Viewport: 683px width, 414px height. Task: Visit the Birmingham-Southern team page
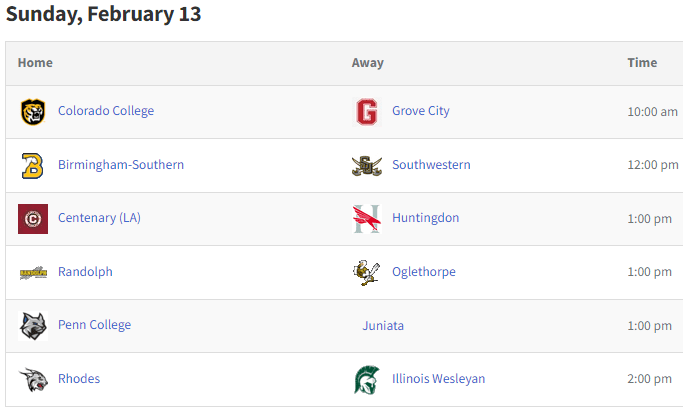coord(121,165)
